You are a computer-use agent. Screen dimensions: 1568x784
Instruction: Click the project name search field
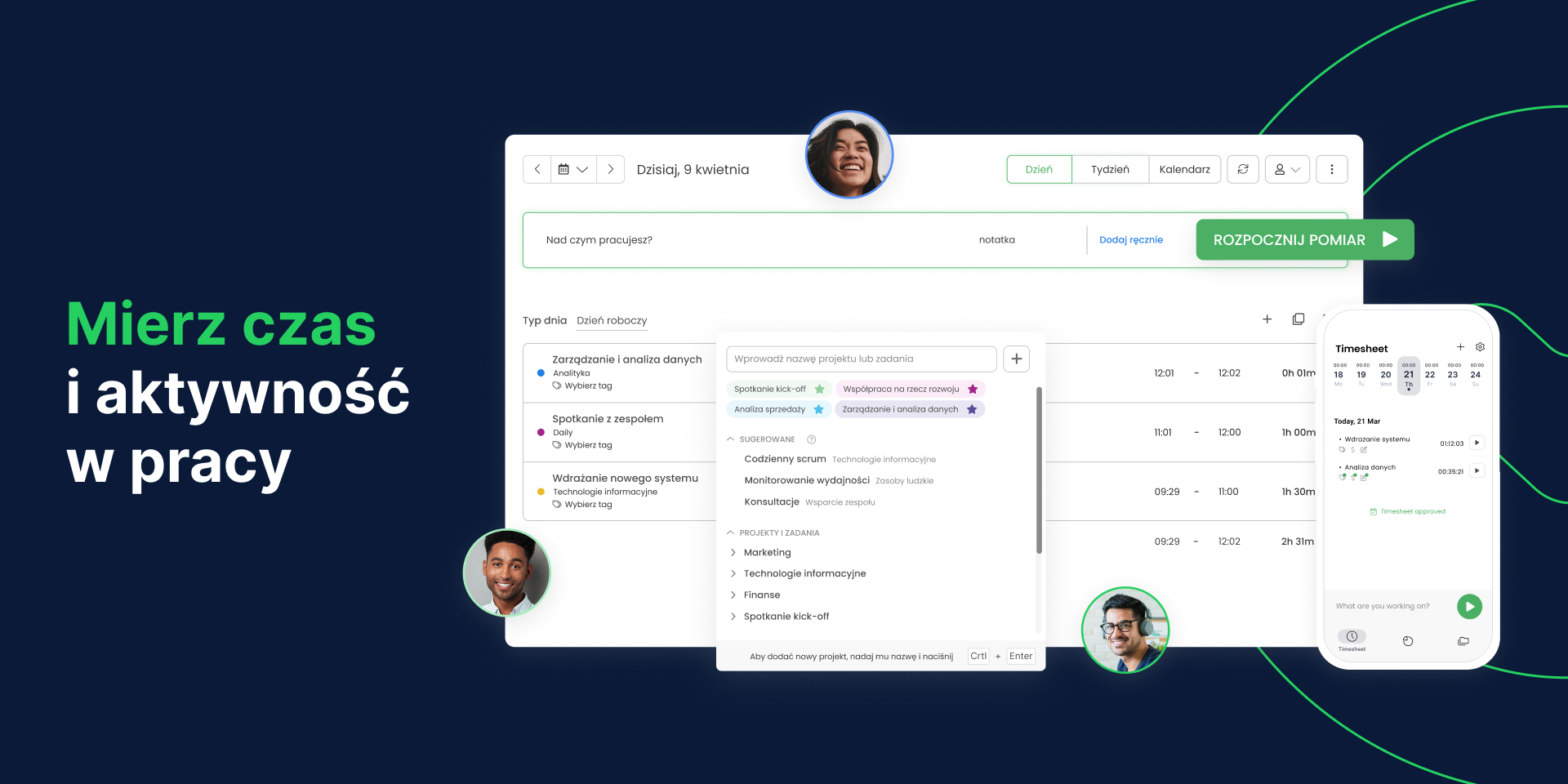(x=861, y=359)
